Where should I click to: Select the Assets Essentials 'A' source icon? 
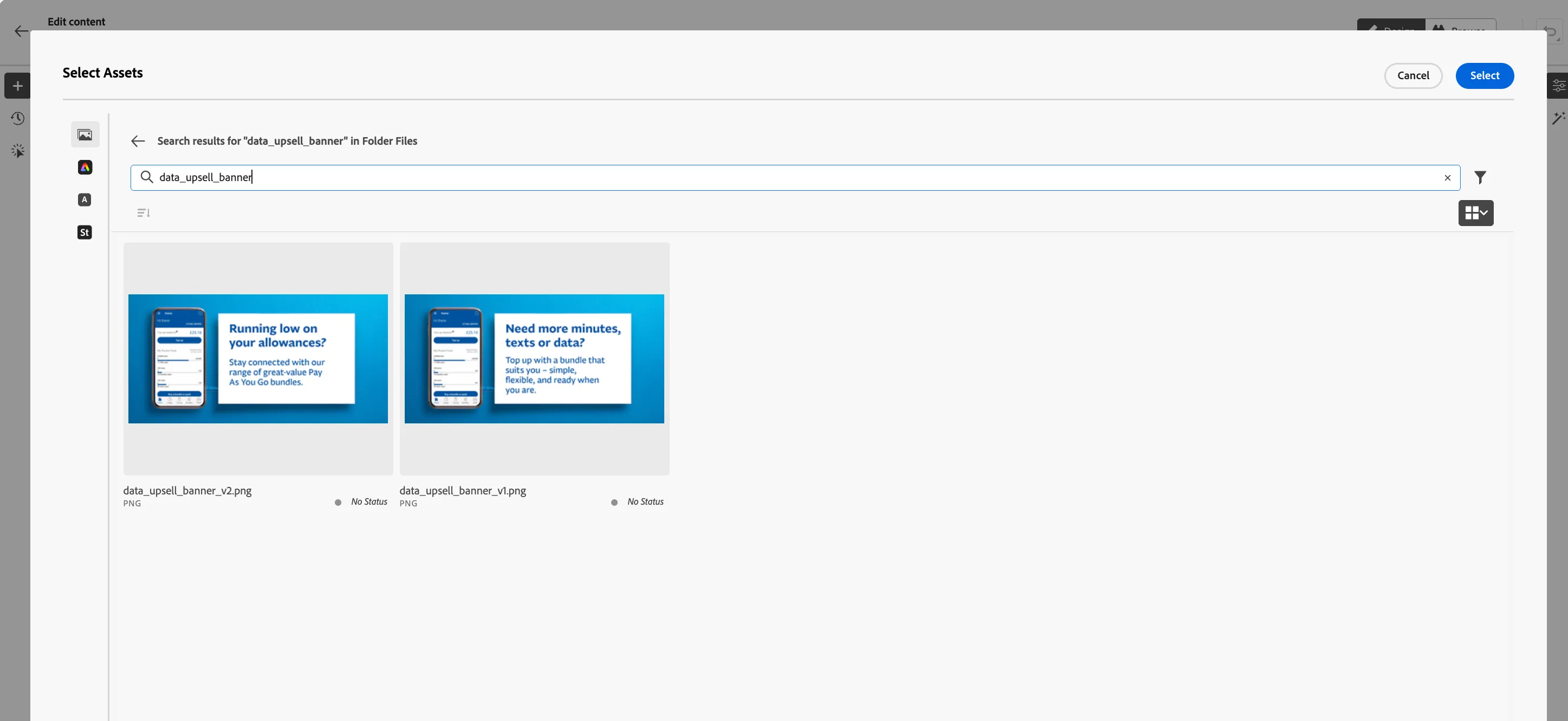[85, 199]
